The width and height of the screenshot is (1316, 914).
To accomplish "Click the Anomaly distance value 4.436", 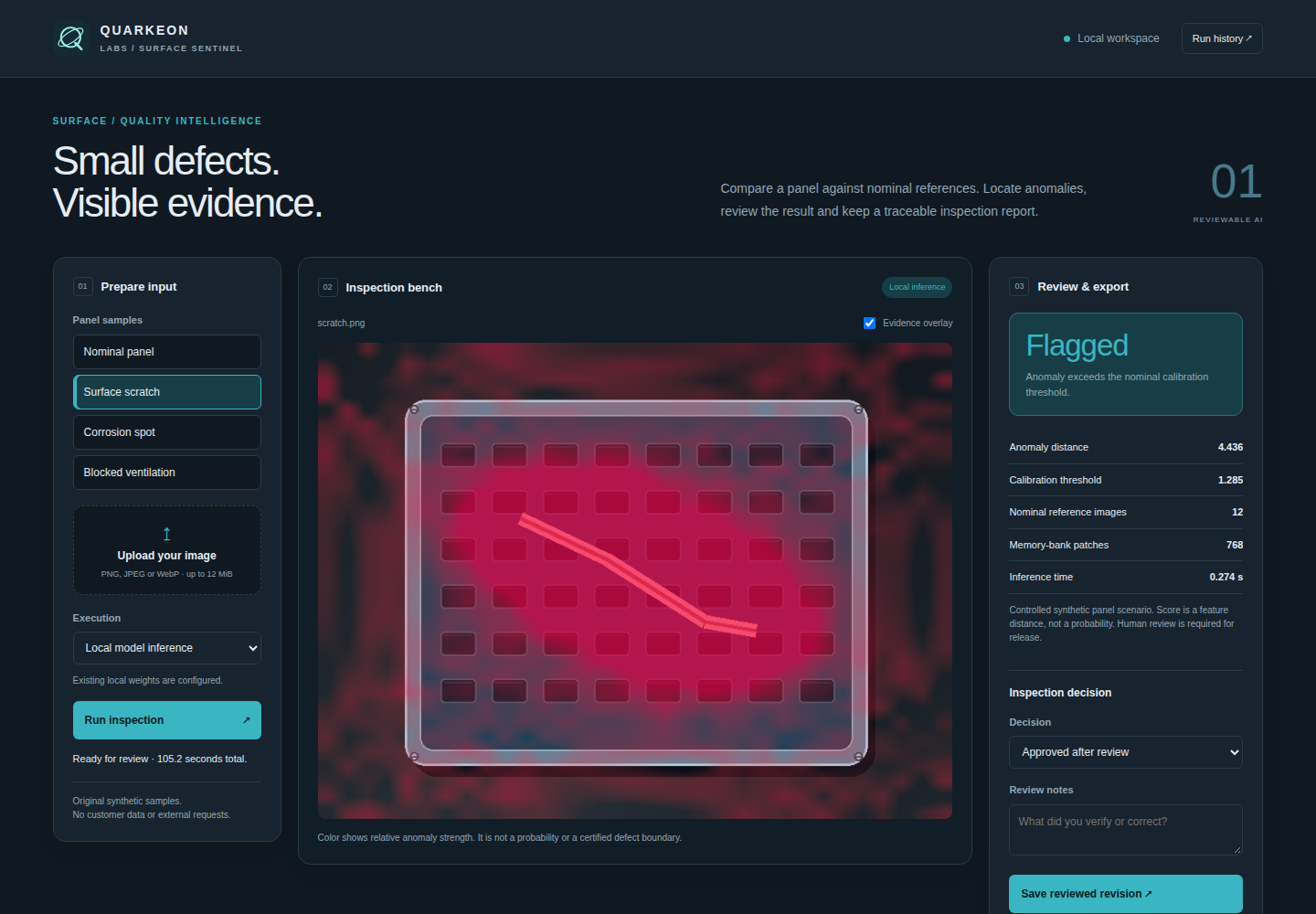I will tap(1230, 447).
